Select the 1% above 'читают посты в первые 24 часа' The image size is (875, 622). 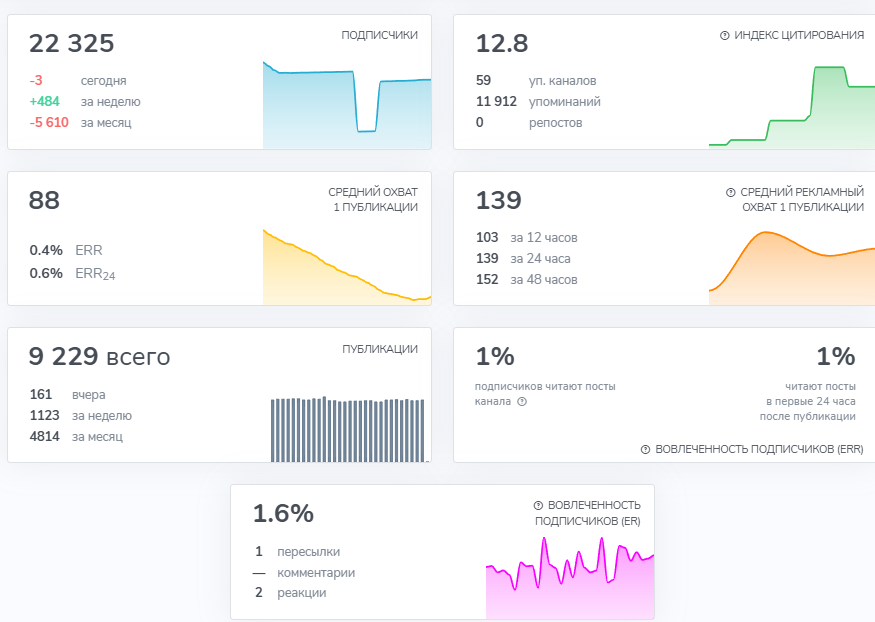coord(836,356)
